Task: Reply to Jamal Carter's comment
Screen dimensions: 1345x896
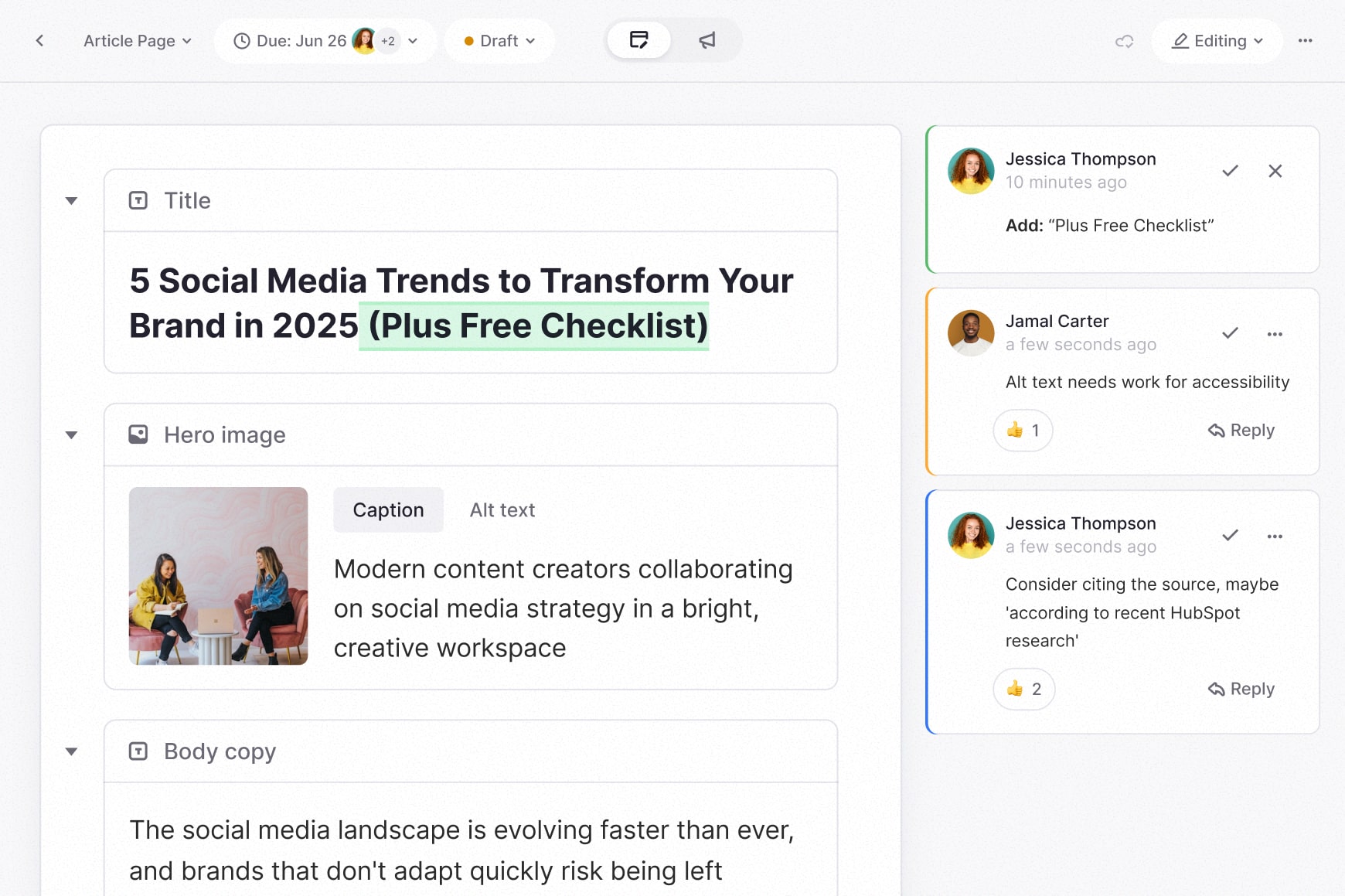Action: (1241, 431)
